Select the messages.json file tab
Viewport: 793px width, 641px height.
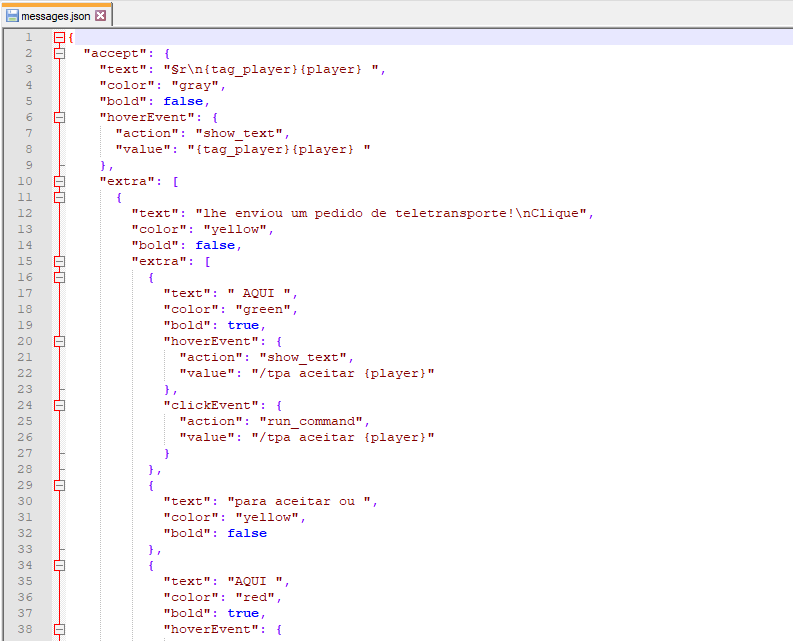(56, 16)
